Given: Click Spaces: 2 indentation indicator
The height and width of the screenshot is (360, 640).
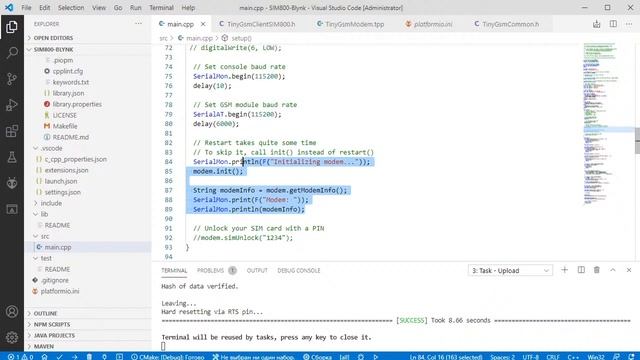Looking at the screenshot, I should point(502,357).
